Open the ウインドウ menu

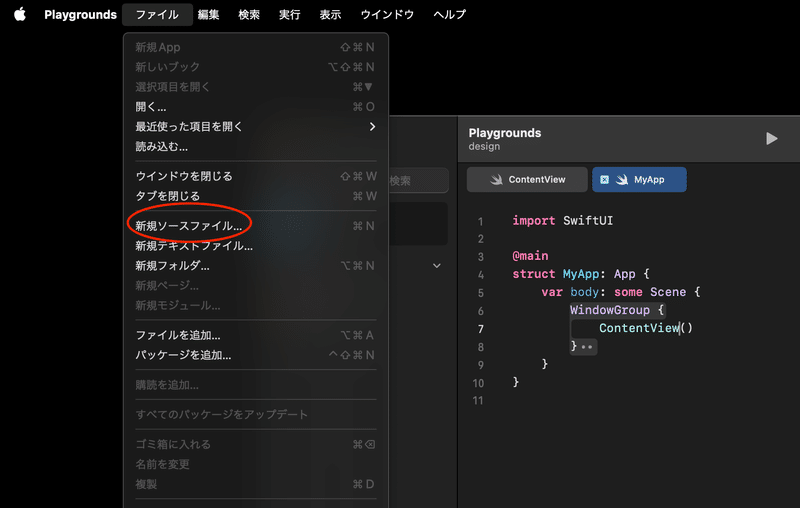tap(387, 14)
